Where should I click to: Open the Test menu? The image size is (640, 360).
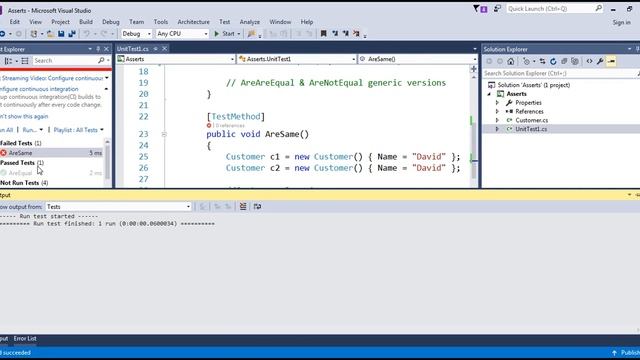pos(224,22)
